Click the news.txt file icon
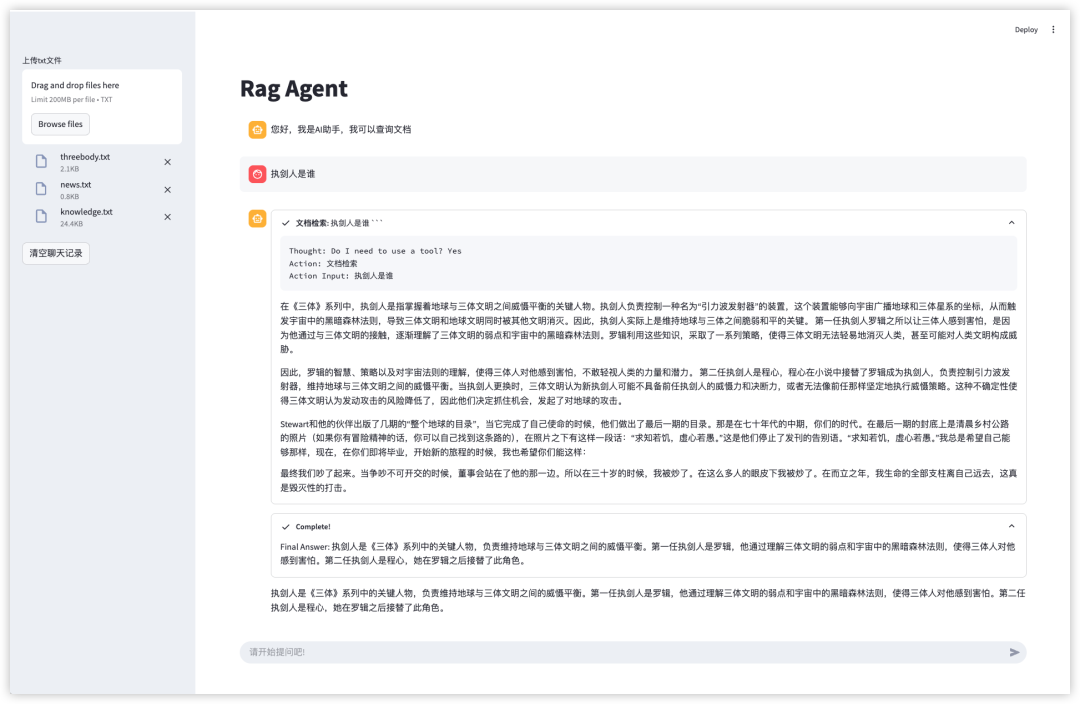The width and height of the screenshot is (1080, 704). 41,189
